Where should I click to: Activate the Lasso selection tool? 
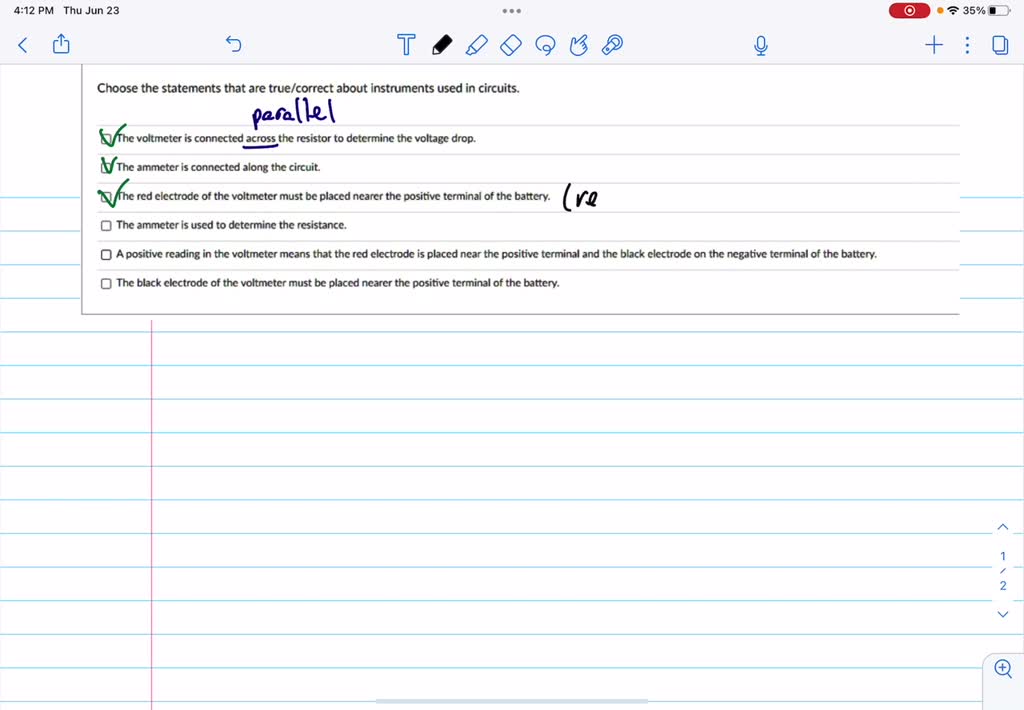(545, 45)
